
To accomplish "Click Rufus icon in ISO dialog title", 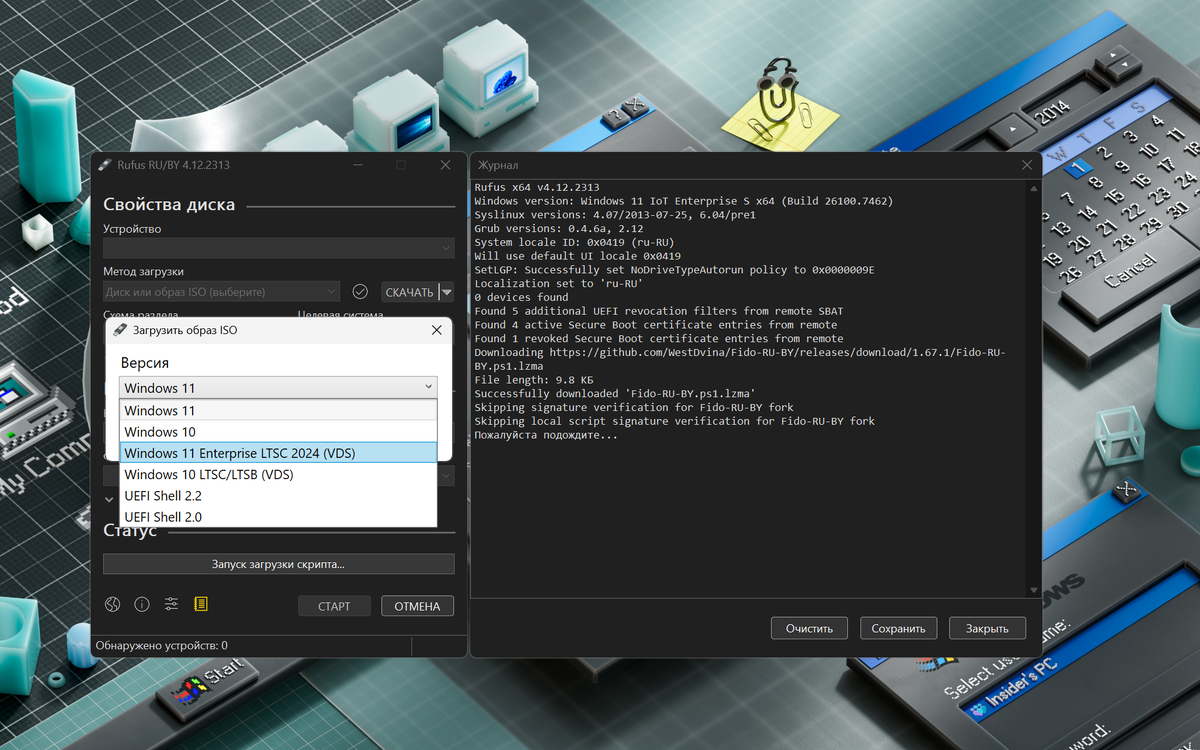I will (x=121, y=329).
